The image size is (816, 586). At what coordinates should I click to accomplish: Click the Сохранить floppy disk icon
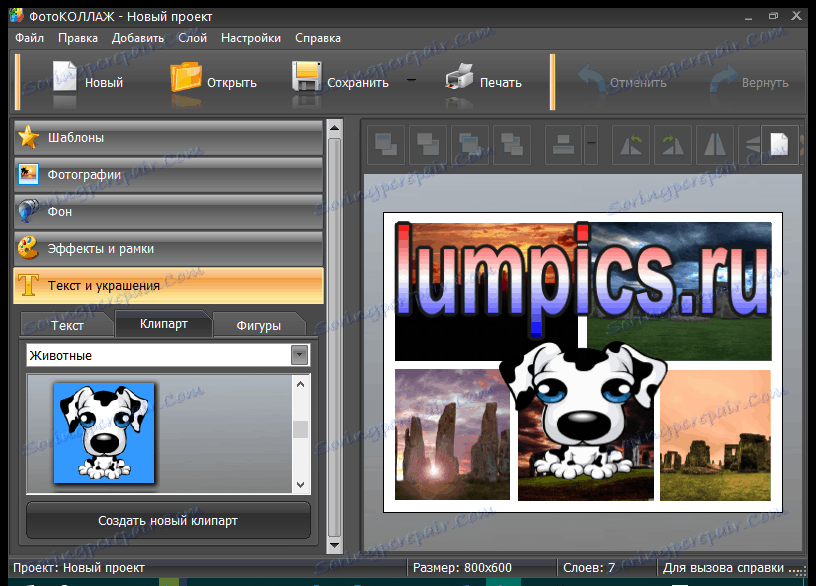307,77
